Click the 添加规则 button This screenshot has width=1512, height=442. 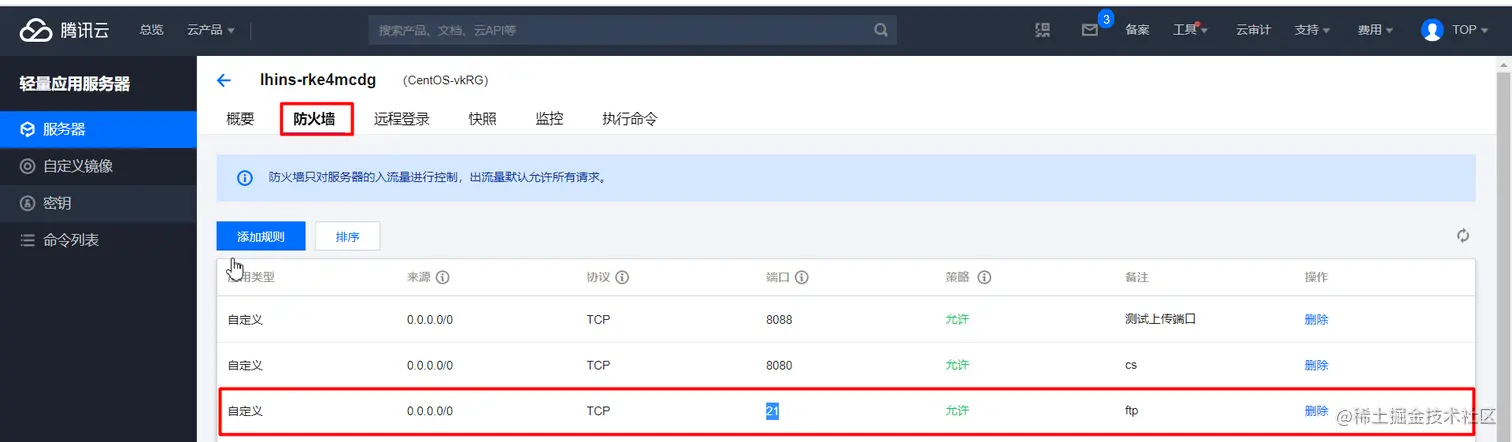[261, 236]
